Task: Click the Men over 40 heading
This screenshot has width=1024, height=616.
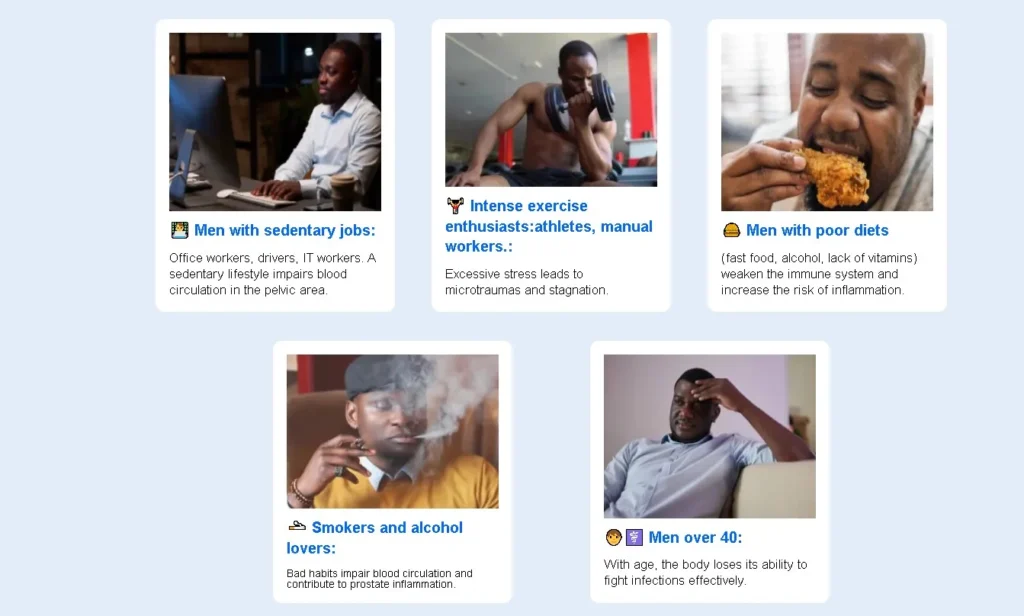Action: point(695,538)
